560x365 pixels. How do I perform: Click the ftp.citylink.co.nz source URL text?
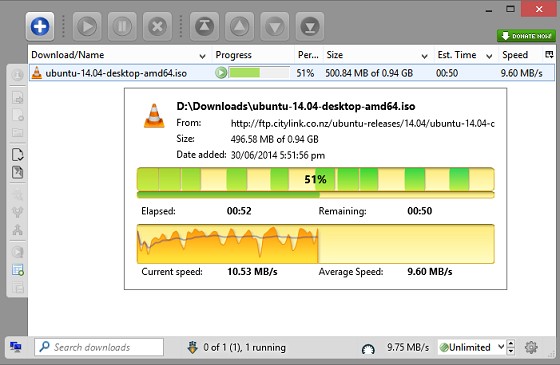(x=362, y=124)
